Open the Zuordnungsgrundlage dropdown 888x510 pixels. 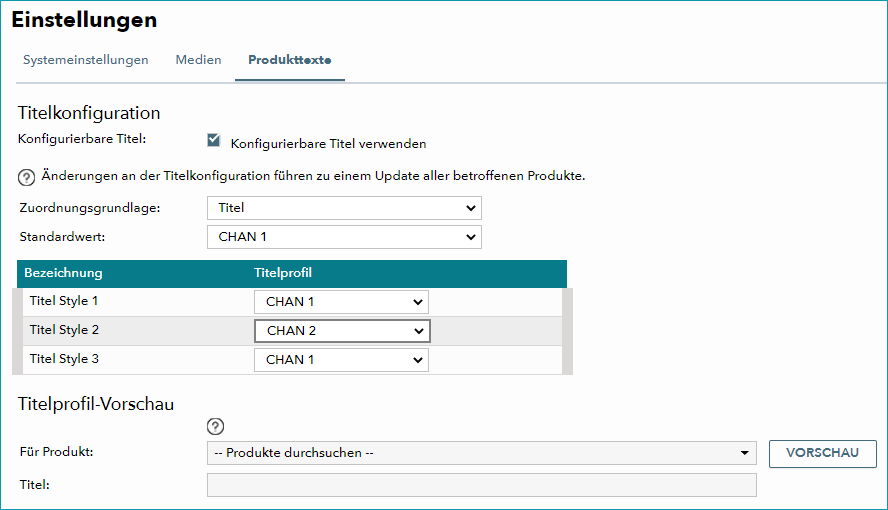(344, 208)
